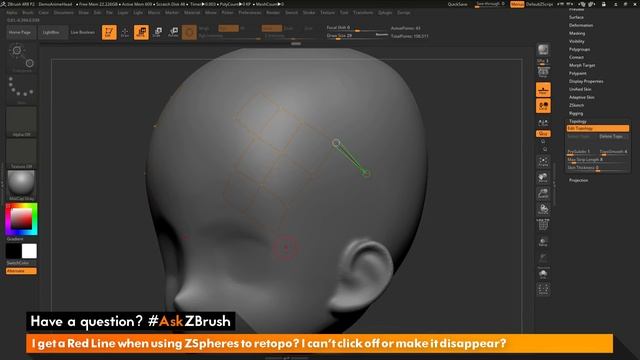Toggle the Floor grid button

point(543,90)
